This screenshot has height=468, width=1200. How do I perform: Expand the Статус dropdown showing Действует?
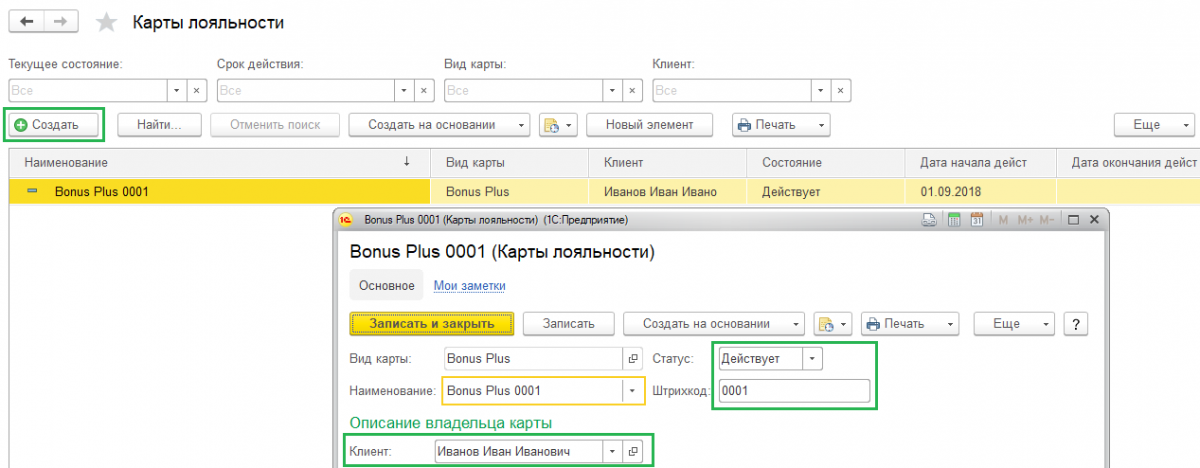(813, 358)
